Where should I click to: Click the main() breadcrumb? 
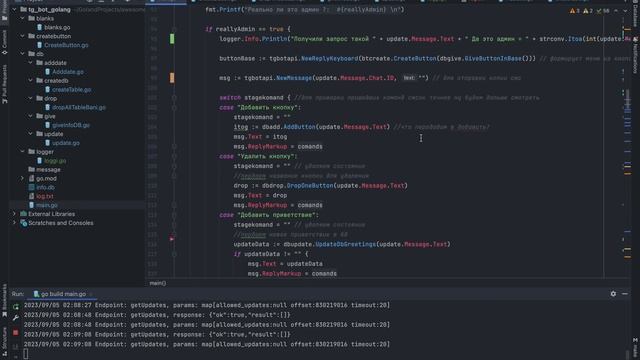pyautogui.click(x=158, y=283)
